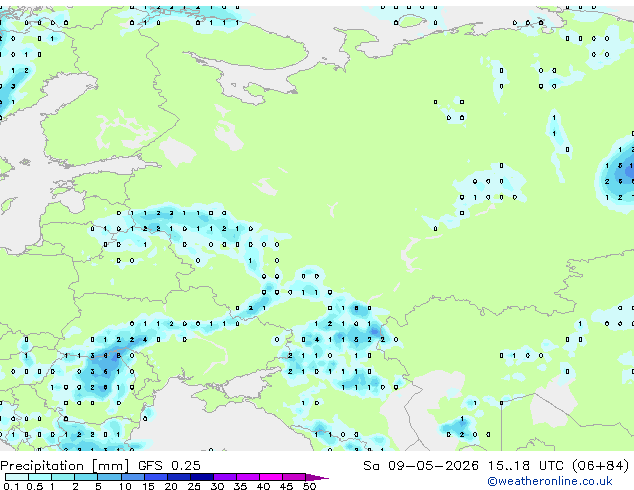Click the 5–10 mm legend swatch
This screenshot has width=634, height=490.
pos(109,477)
